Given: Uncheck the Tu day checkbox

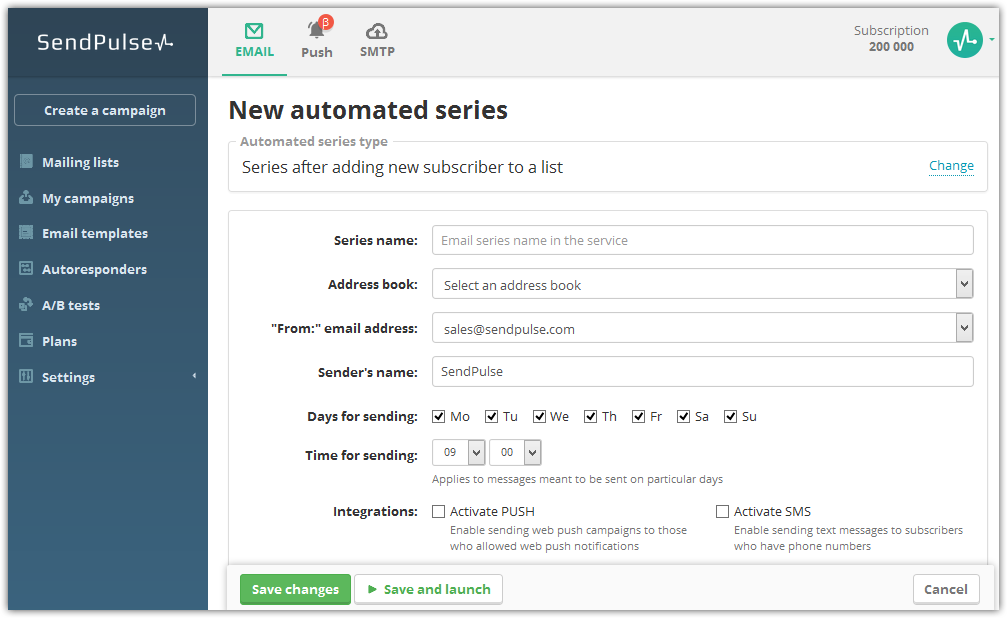Looking at the screenshot, I should (492, 417).
